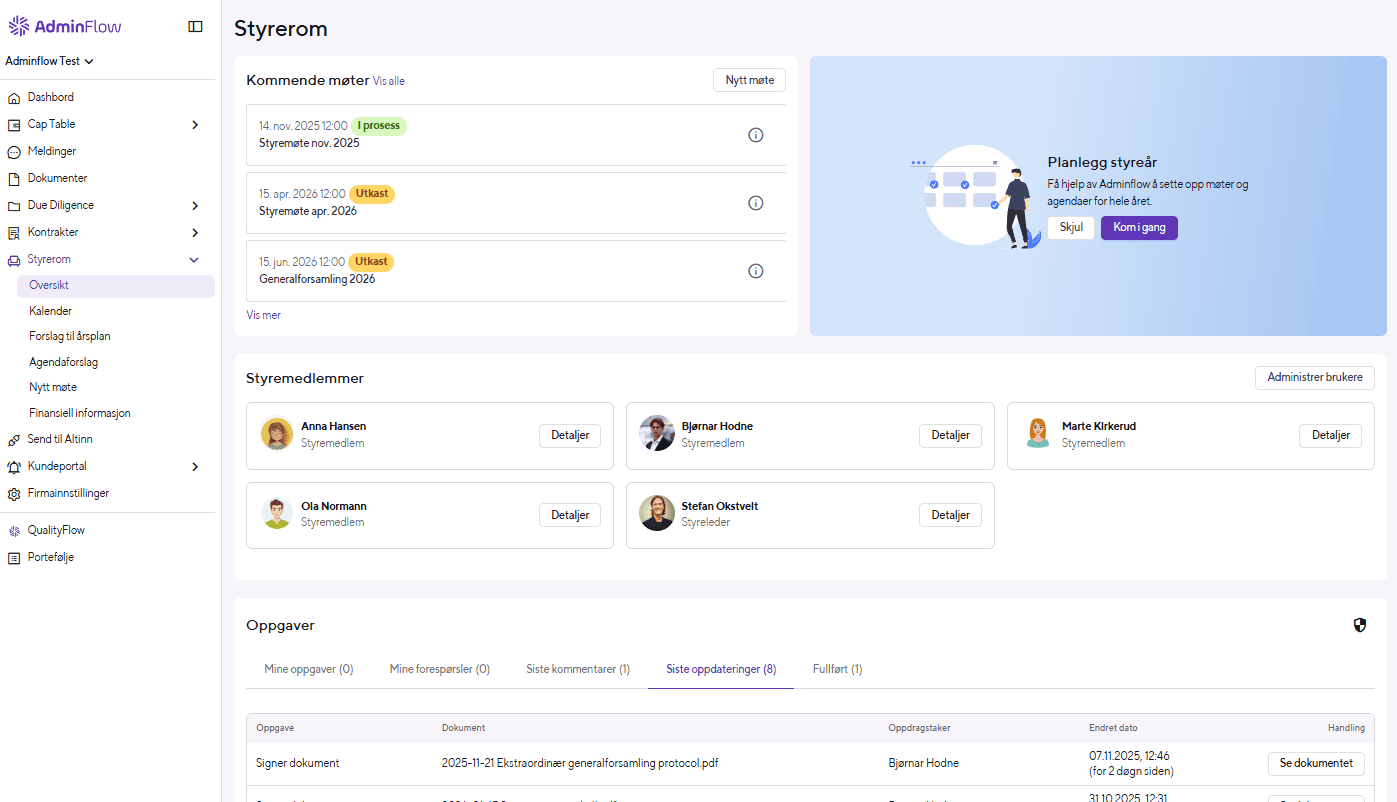The width and height of the screenshot is (1397, 802).
Task: Select the Meldinger sidebar icon
Action: click(x=12, y=151)
